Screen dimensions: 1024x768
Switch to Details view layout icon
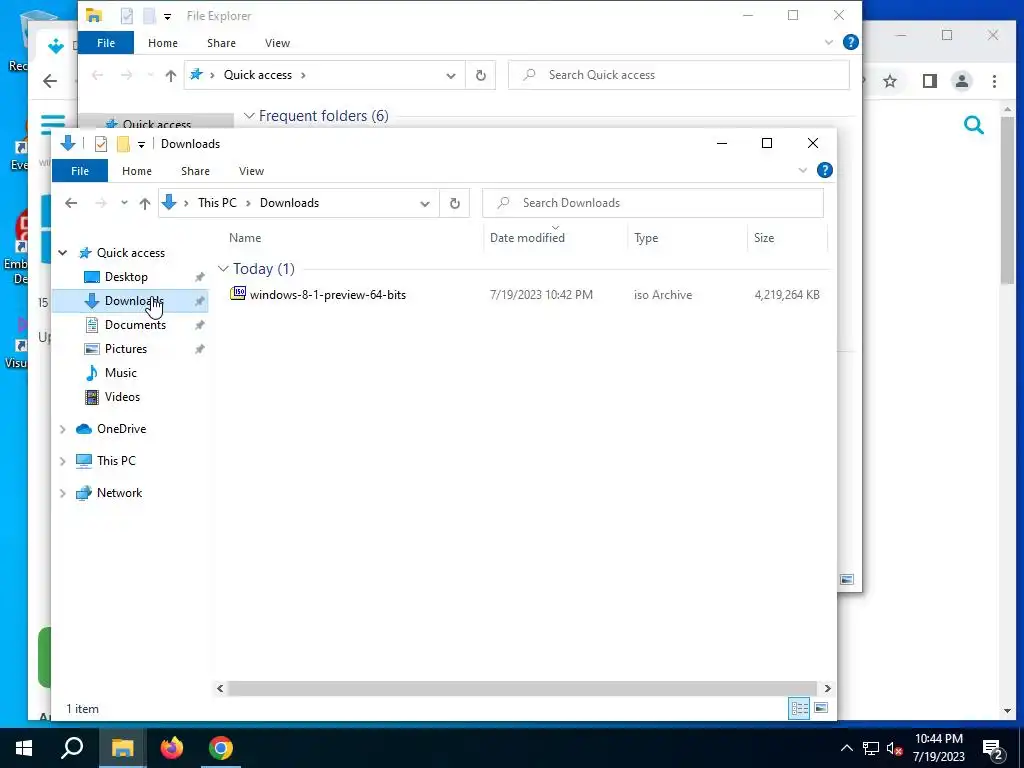click(x=799, y=709)
